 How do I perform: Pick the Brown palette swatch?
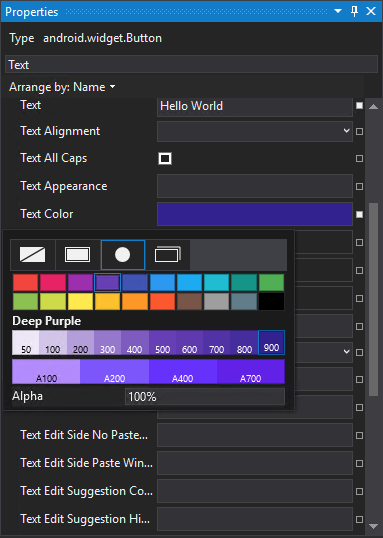coord(189,301)
